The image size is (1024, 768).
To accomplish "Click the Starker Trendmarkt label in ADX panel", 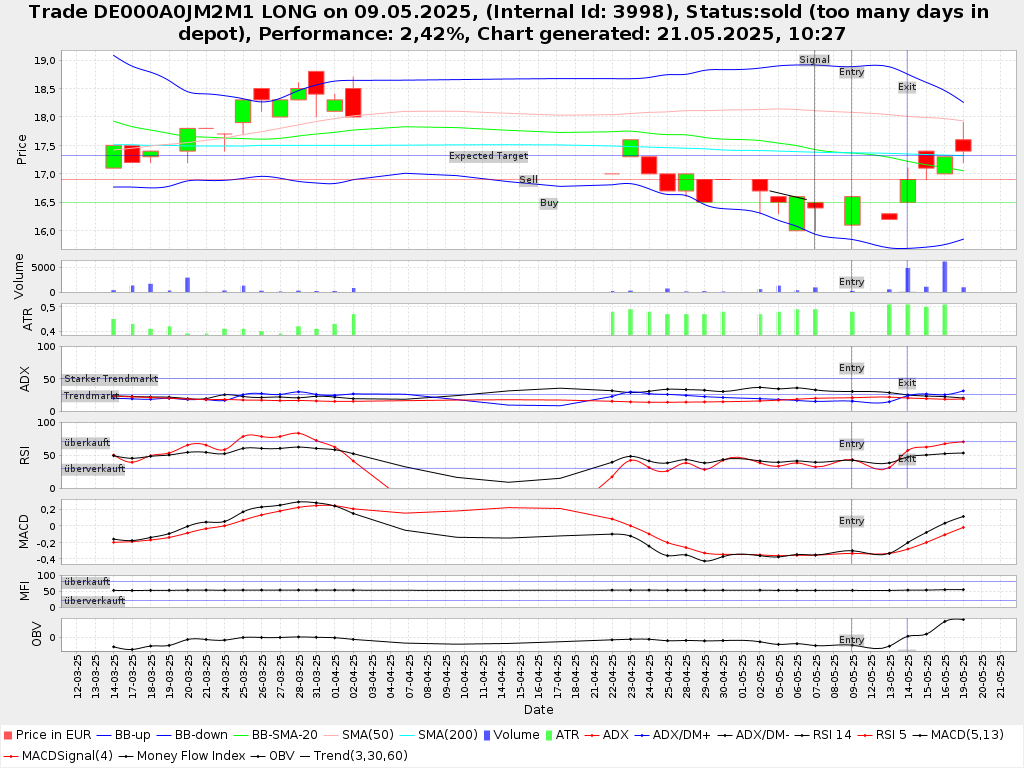I will 110,379.
